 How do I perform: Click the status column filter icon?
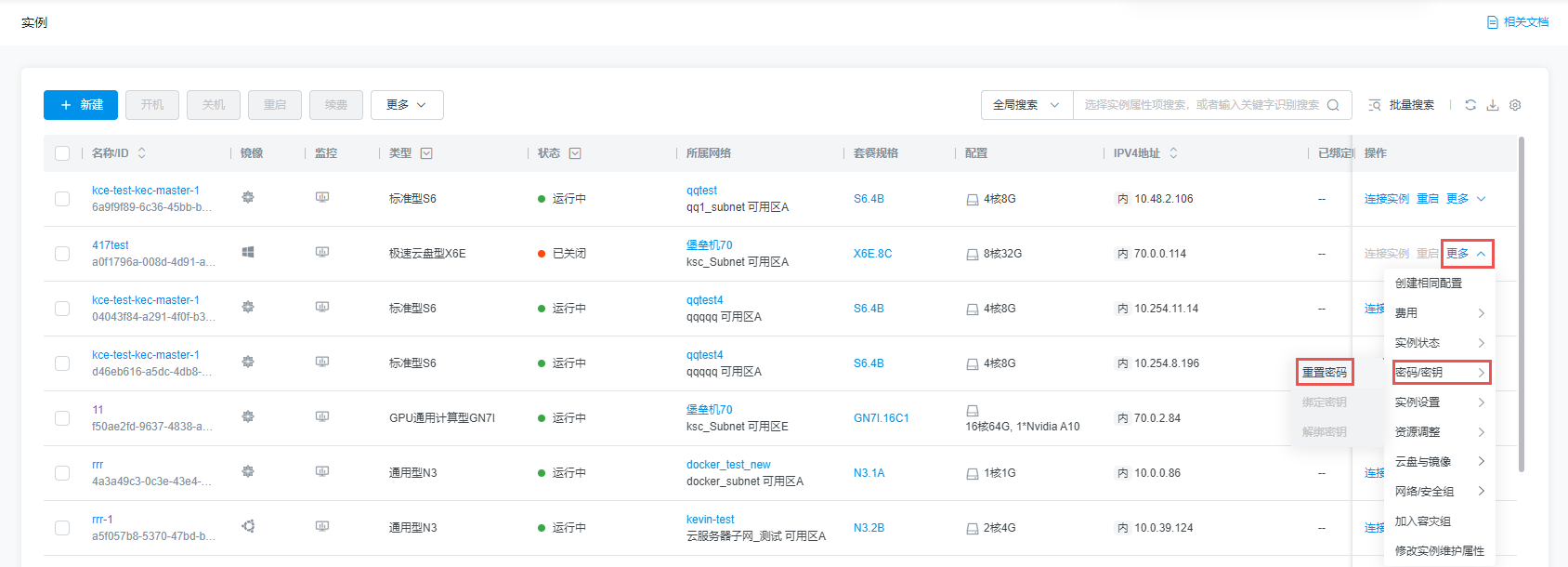[575, 153]
